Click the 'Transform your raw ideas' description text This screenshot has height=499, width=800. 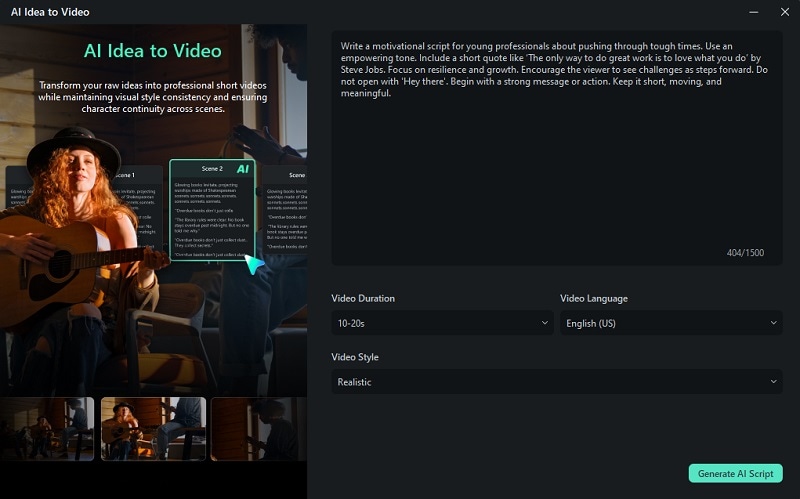[153, 97]
